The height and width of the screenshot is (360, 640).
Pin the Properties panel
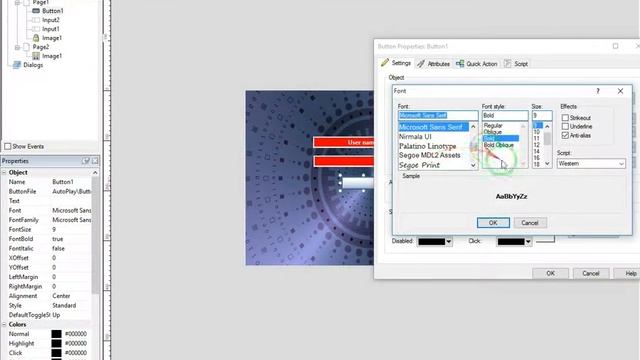pos(86,161)
